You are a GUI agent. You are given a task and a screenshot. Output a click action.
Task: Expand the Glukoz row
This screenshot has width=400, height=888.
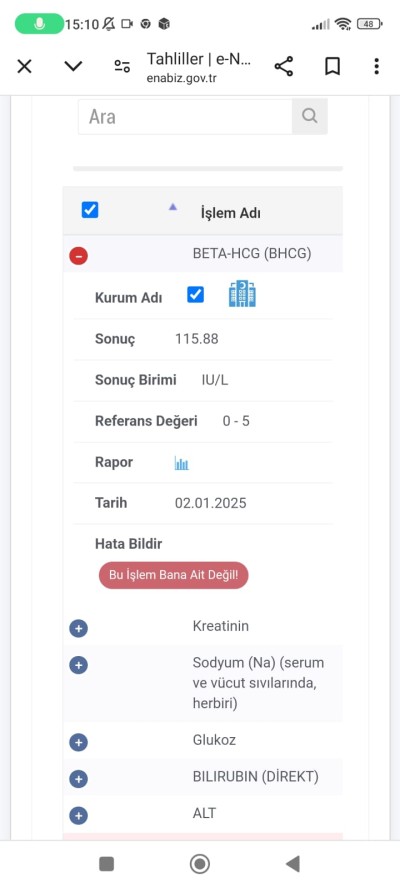78,742
